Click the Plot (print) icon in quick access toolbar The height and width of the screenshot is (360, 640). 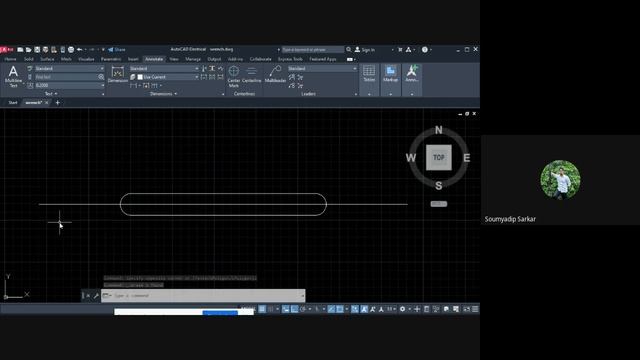(x=71, y=49)
